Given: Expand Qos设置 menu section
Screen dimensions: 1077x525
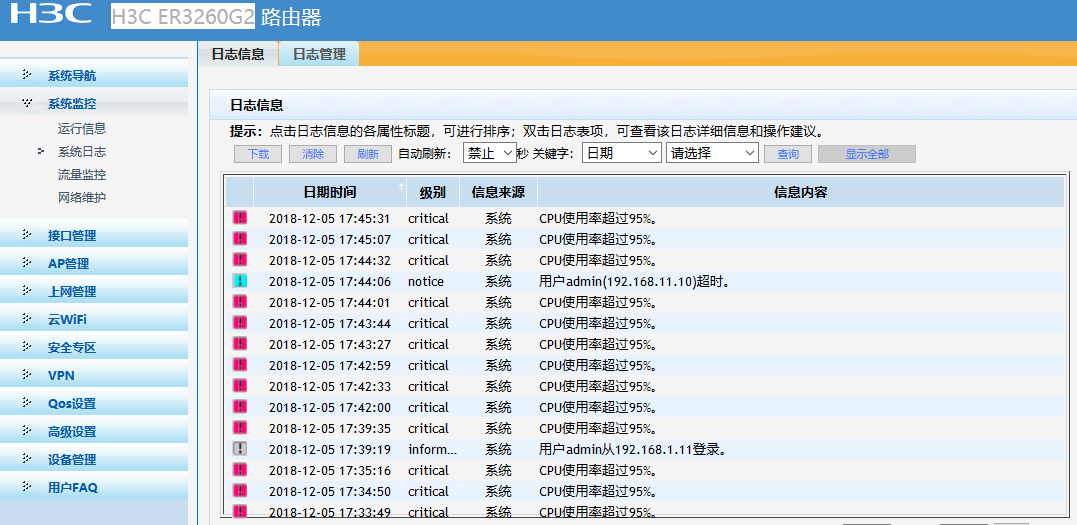Looking at the screenshot, I should [x=94, y=403].
